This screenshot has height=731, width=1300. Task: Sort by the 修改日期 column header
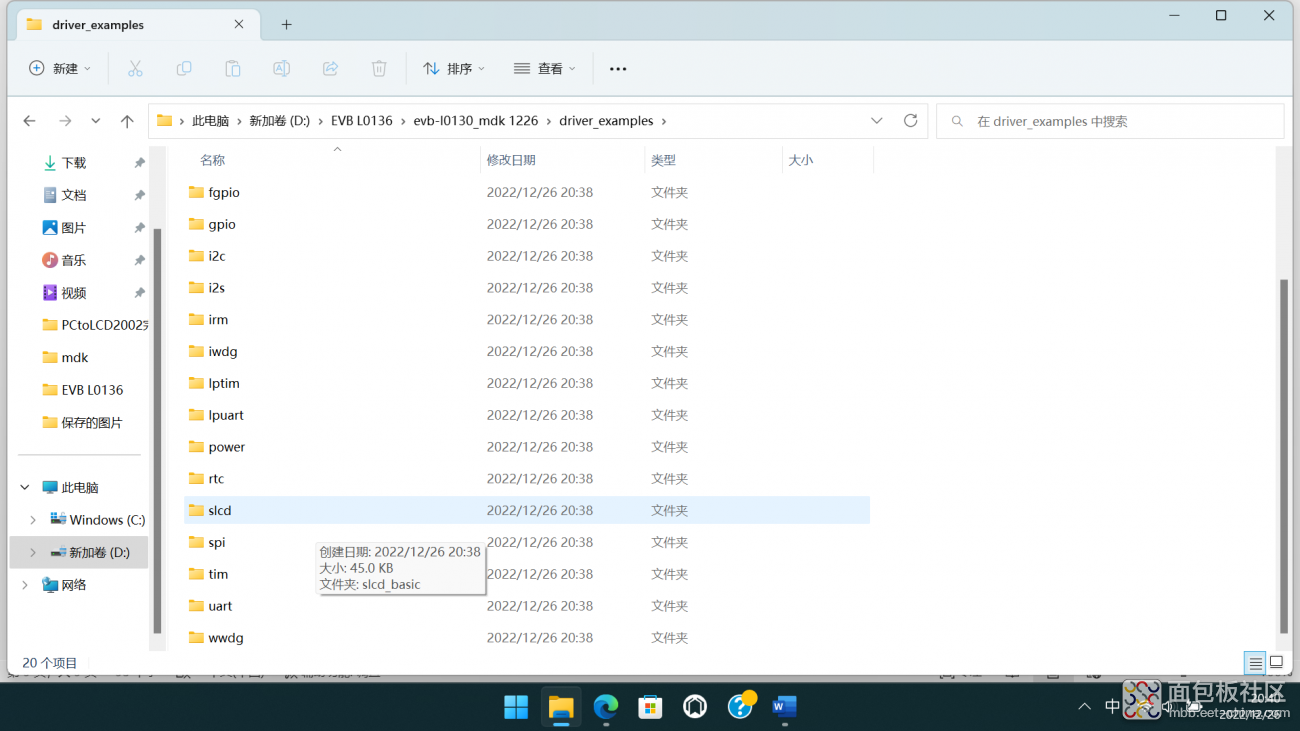[x=511, y=160]
